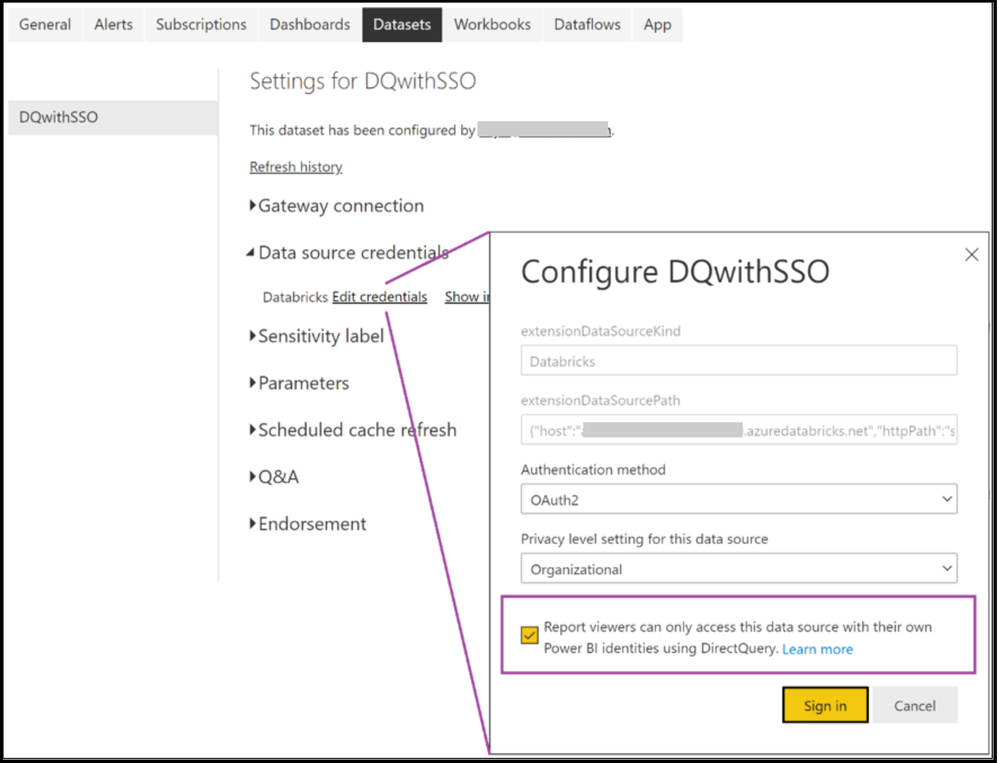
Task: Follow the Learn more link
Action: [817, 649]
